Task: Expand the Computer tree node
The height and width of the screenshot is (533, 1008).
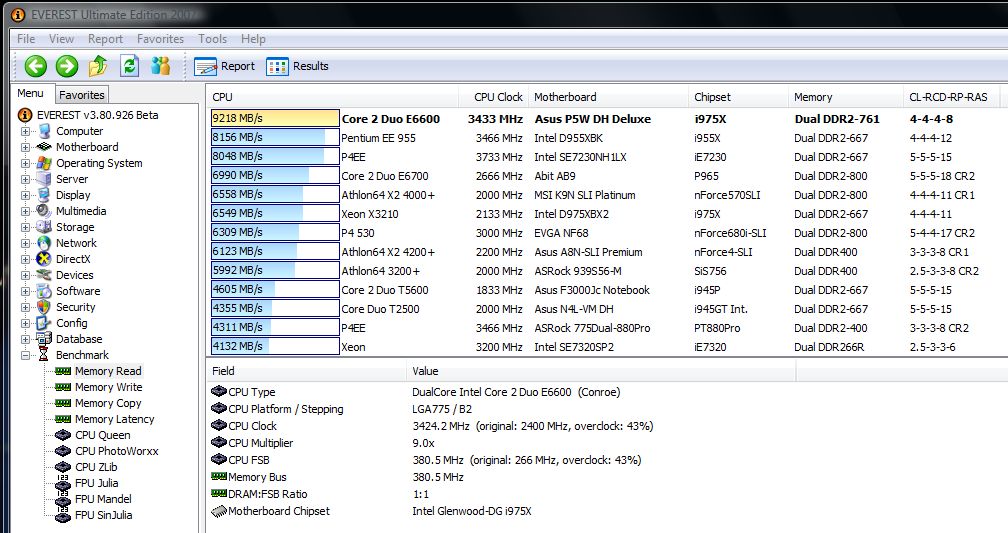Action: [25, 131]
